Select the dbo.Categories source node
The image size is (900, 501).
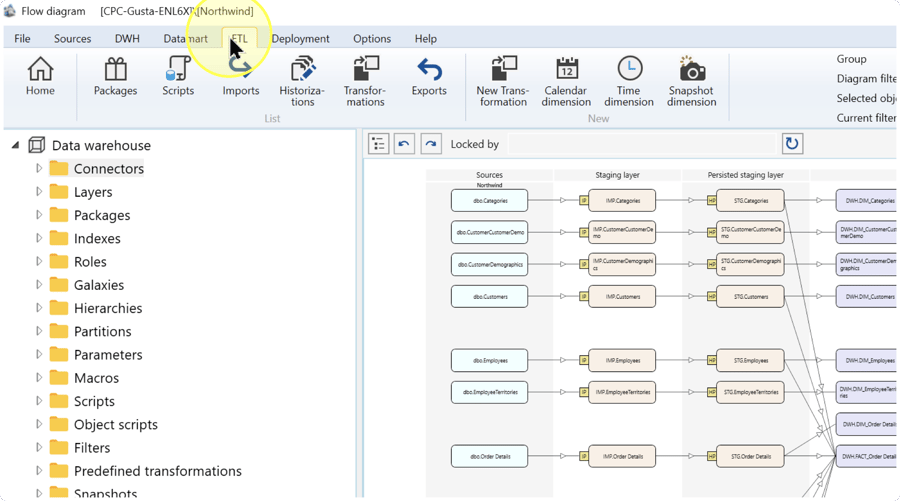489,200
